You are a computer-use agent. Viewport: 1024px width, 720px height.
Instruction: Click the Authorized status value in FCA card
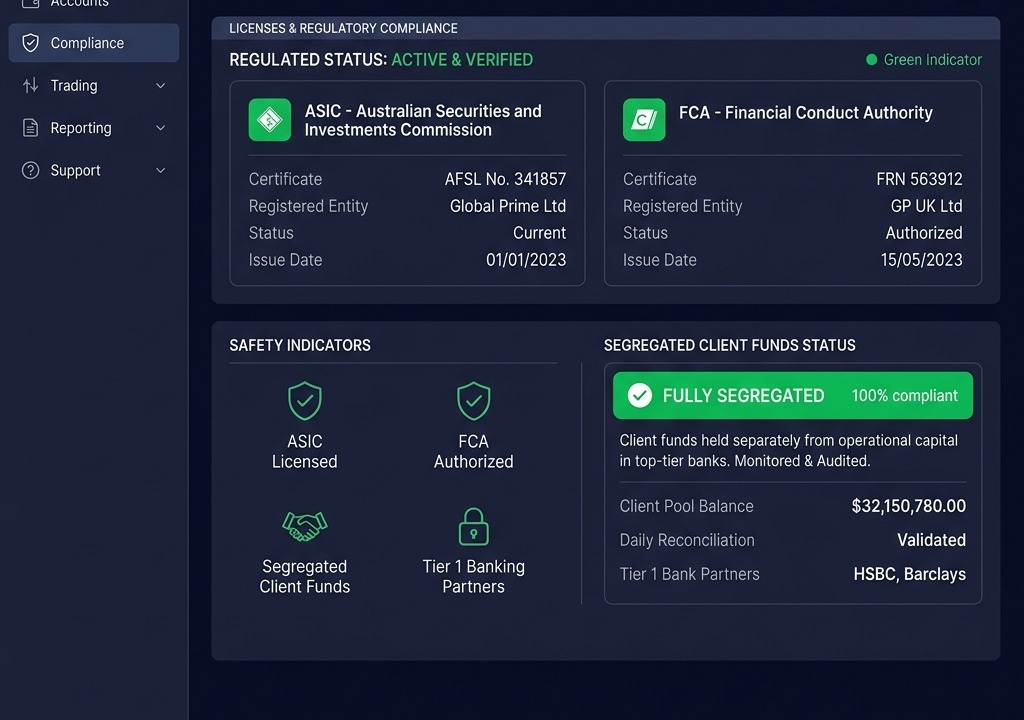tap(924, 233)
